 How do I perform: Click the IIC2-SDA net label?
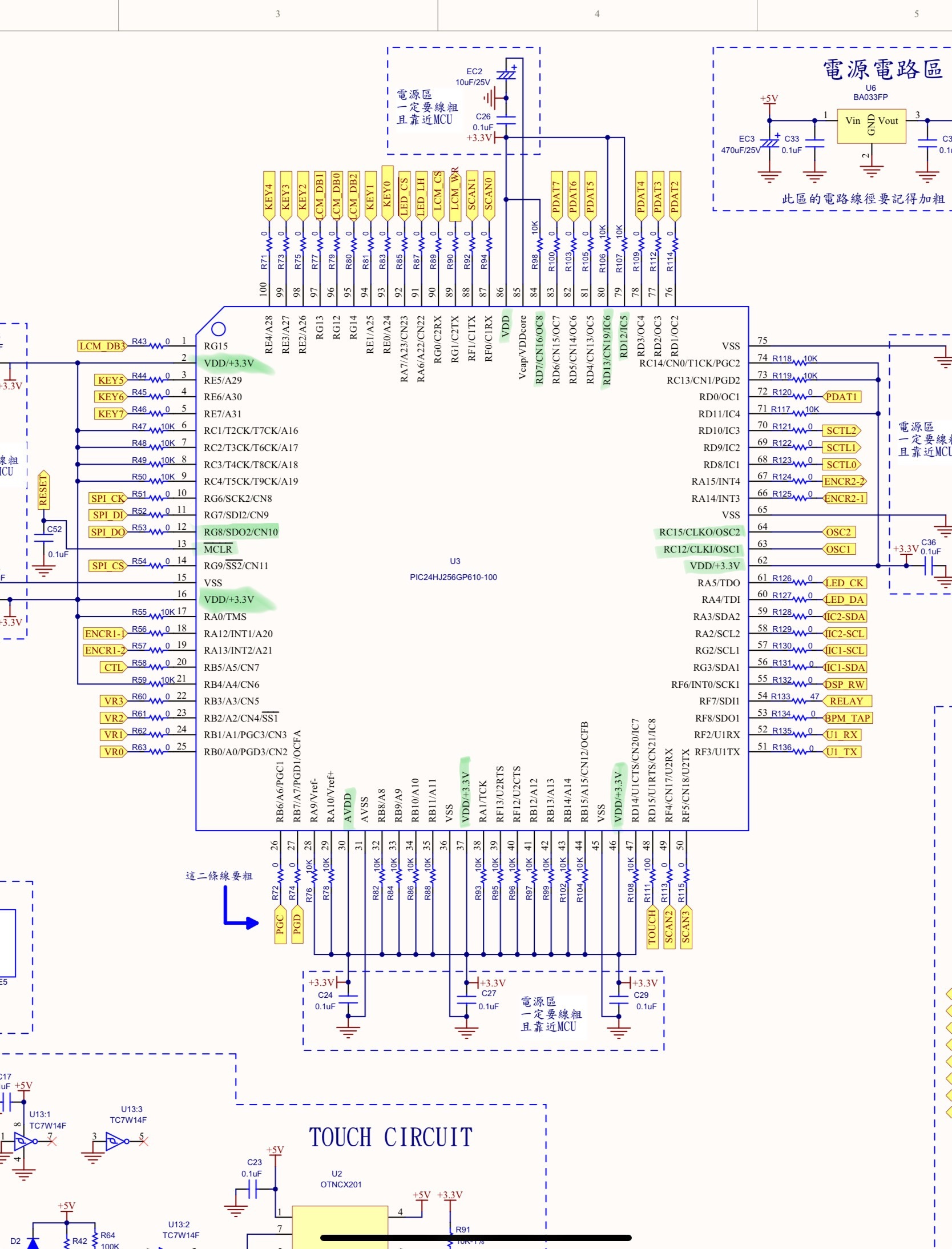(845, 617)
